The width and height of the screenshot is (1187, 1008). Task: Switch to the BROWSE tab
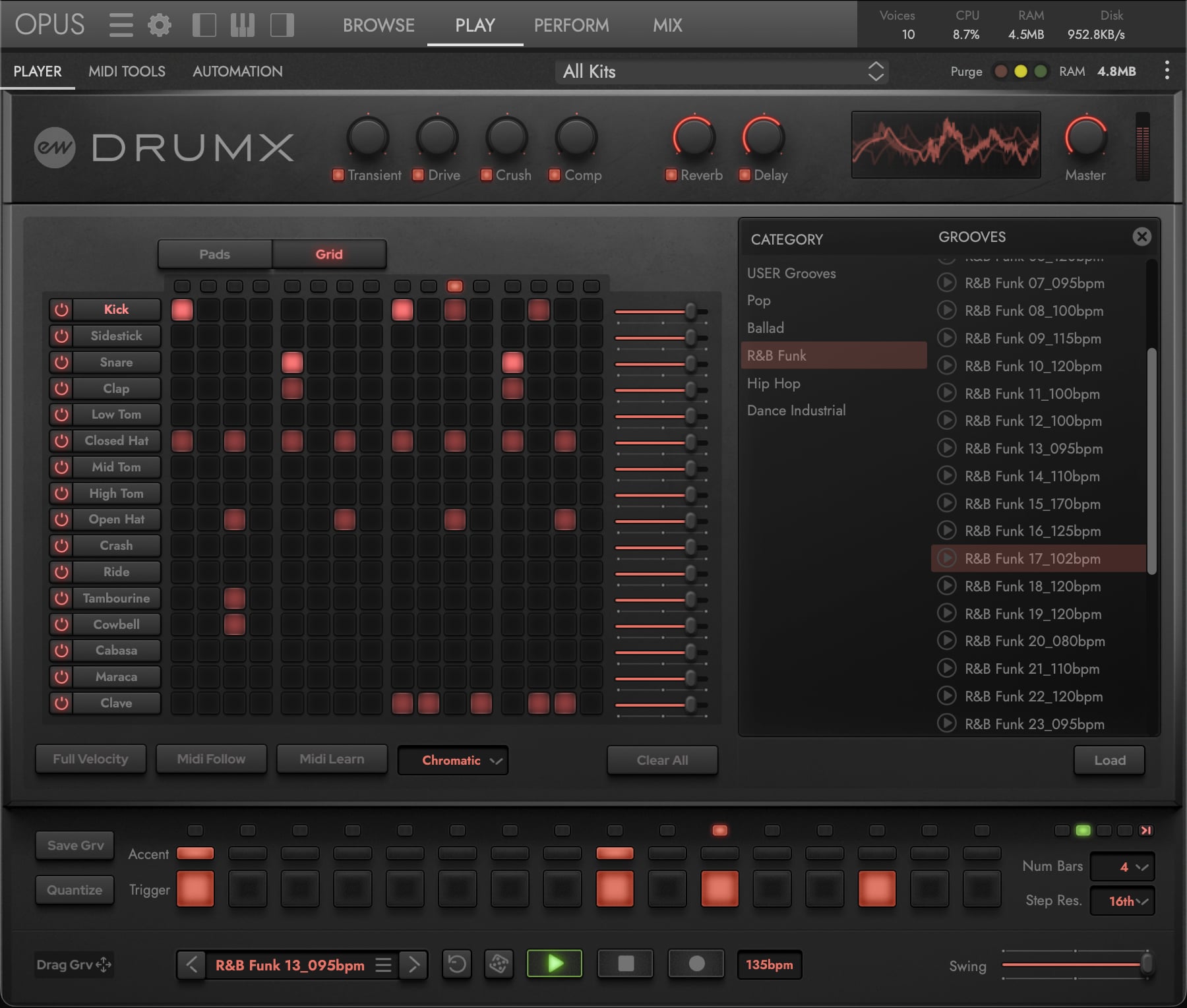click(x=379, y=25)
